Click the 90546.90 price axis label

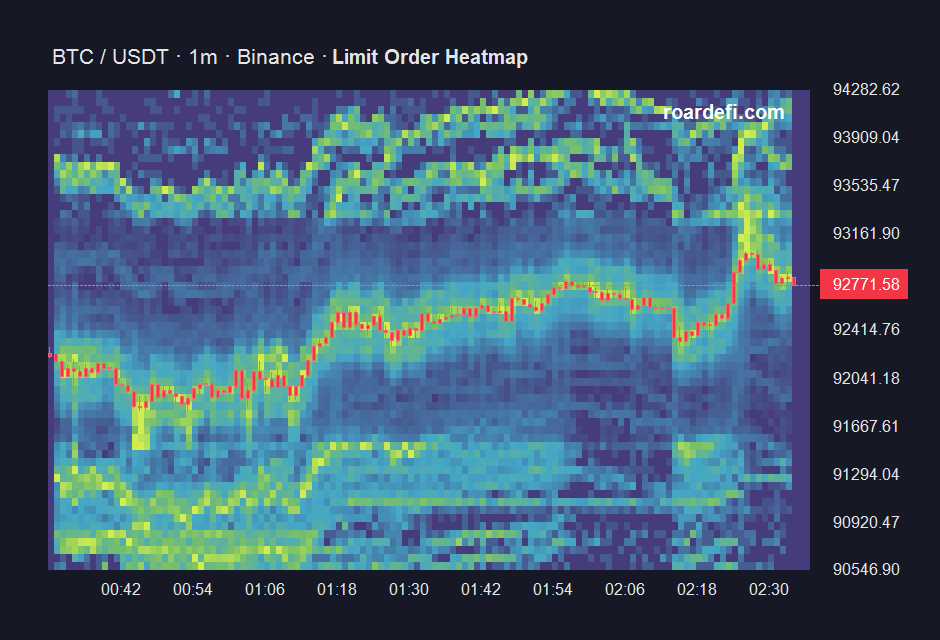point(866,569)
